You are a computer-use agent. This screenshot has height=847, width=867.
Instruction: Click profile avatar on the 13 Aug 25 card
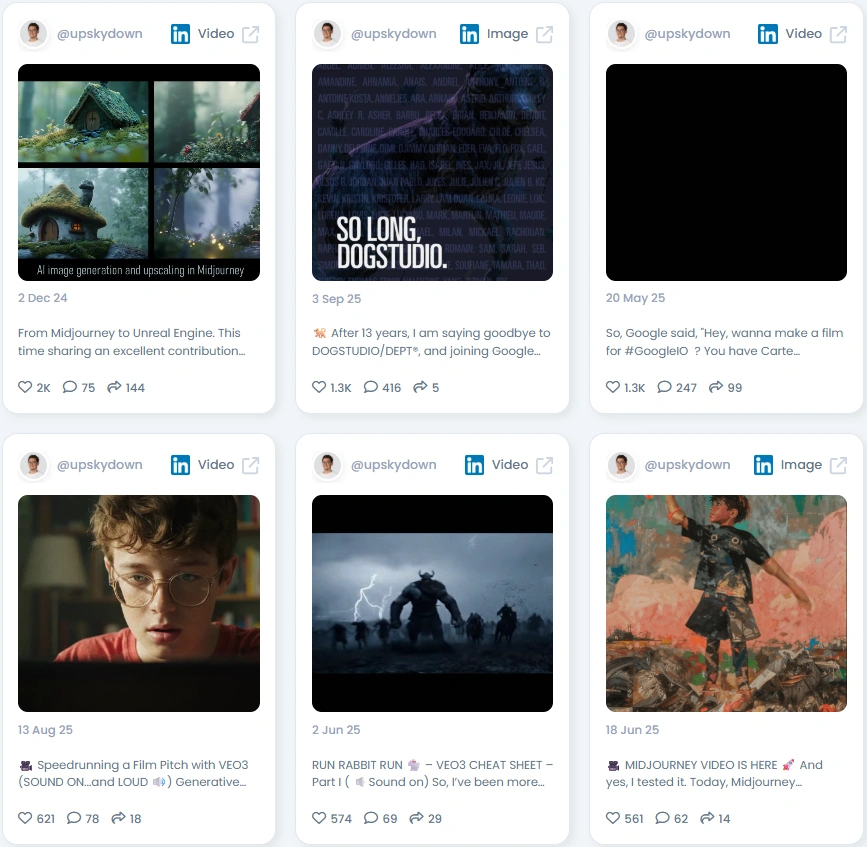(x=33, y=464)
